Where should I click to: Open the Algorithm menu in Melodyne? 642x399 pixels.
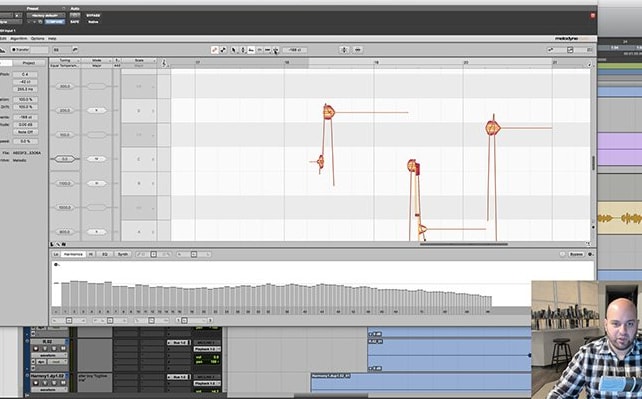[19, 38]
